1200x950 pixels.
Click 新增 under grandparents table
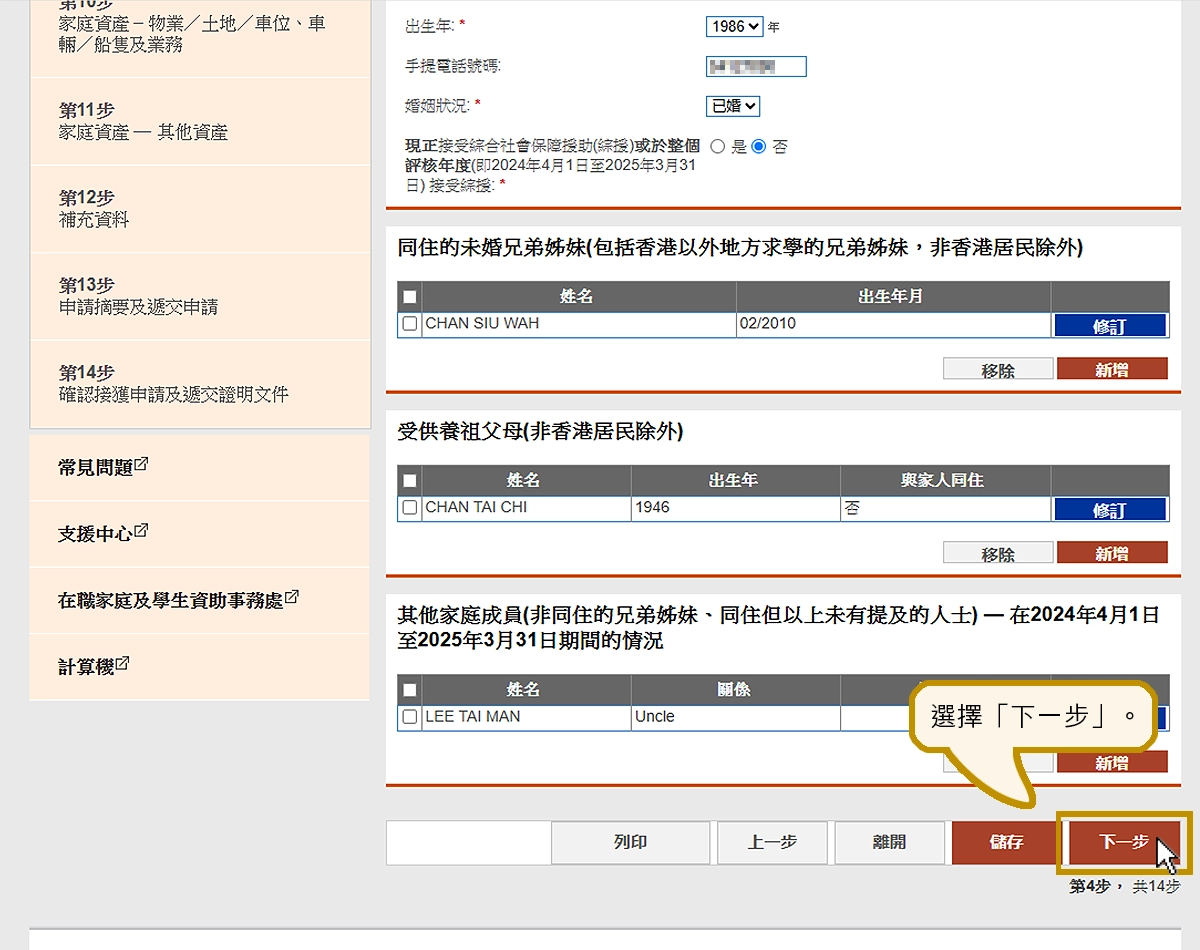click(x=1111, y=553)
